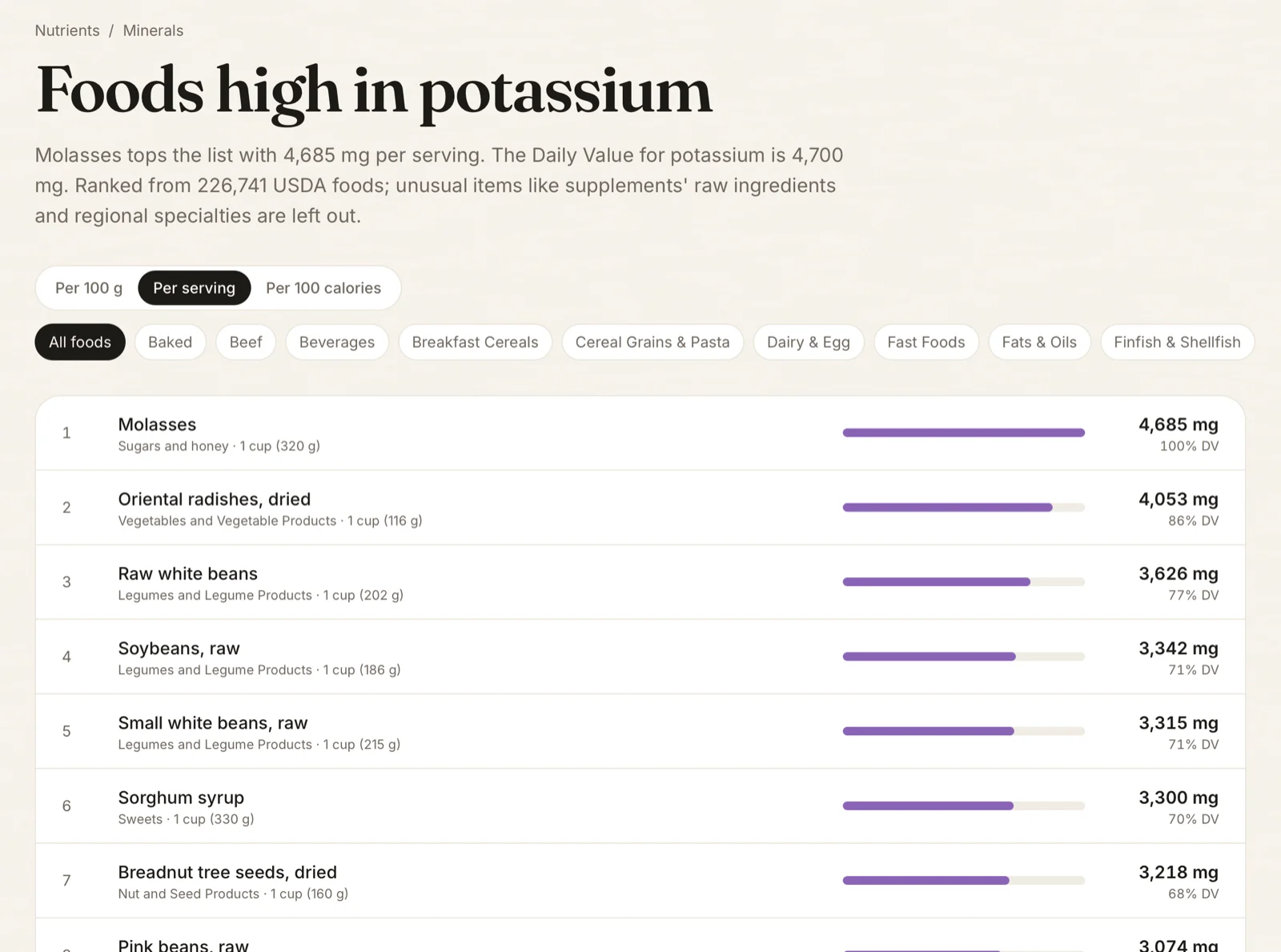Screen dimensions: 1281x952
Task: Click the 4,053 mg value
Action: click(1179, 499)
